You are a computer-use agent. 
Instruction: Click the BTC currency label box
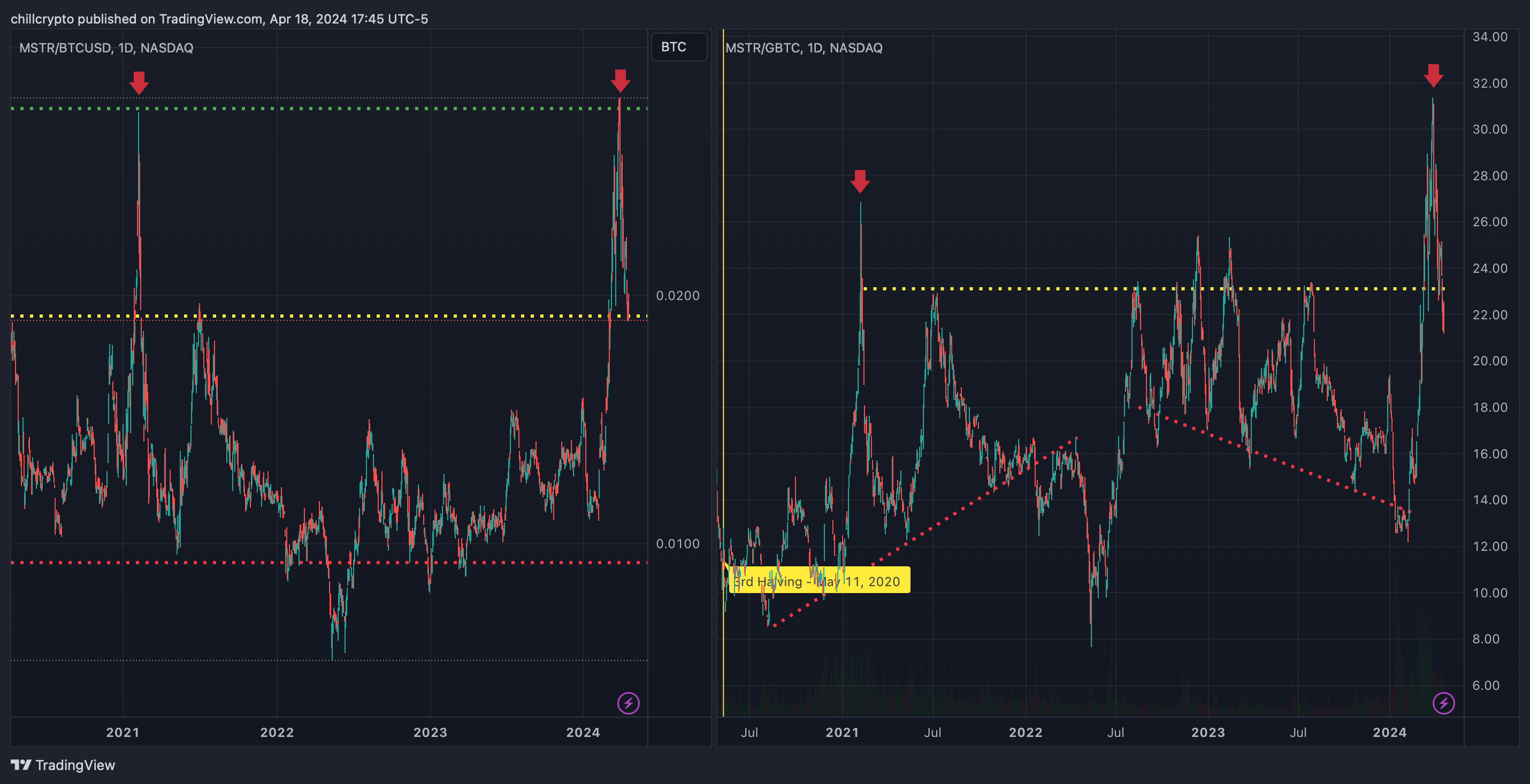(679, 47)
